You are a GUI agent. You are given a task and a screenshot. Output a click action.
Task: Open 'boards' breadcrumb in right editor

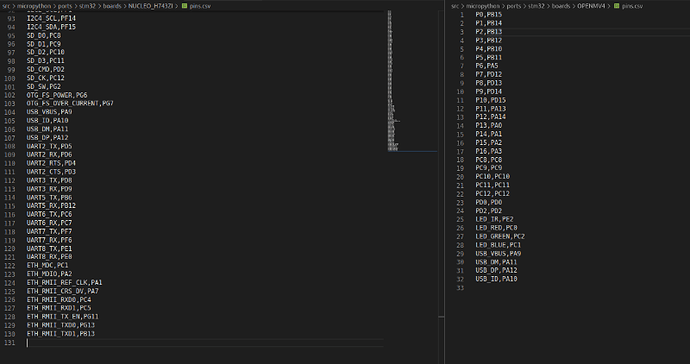pos(561,6)
